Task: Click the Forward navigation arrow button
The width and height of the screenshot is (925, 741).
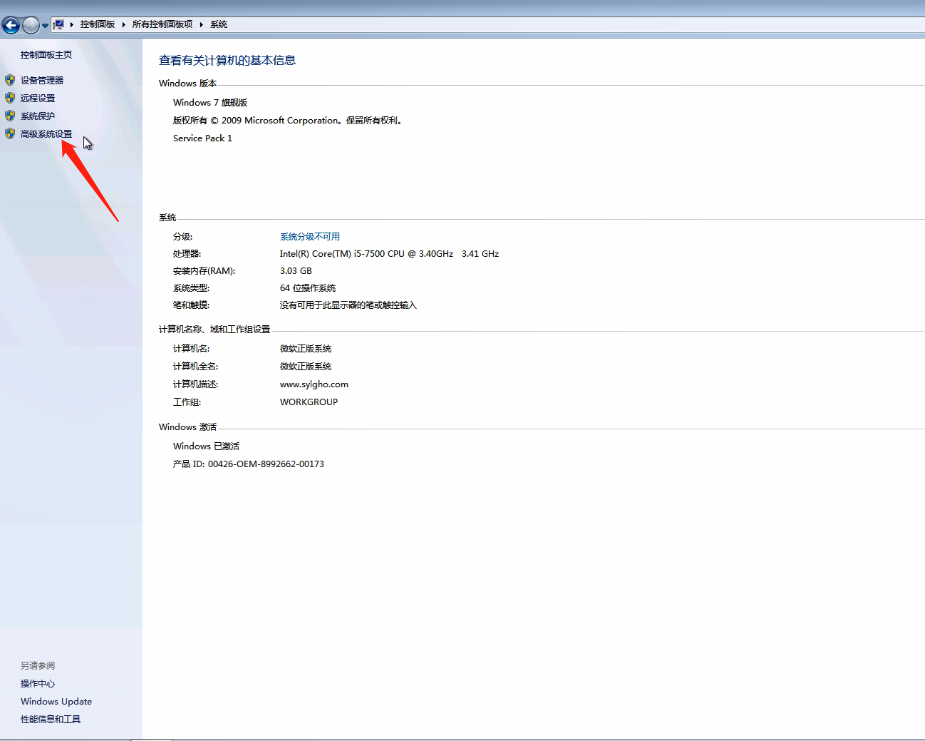Action: coord(31,25)
